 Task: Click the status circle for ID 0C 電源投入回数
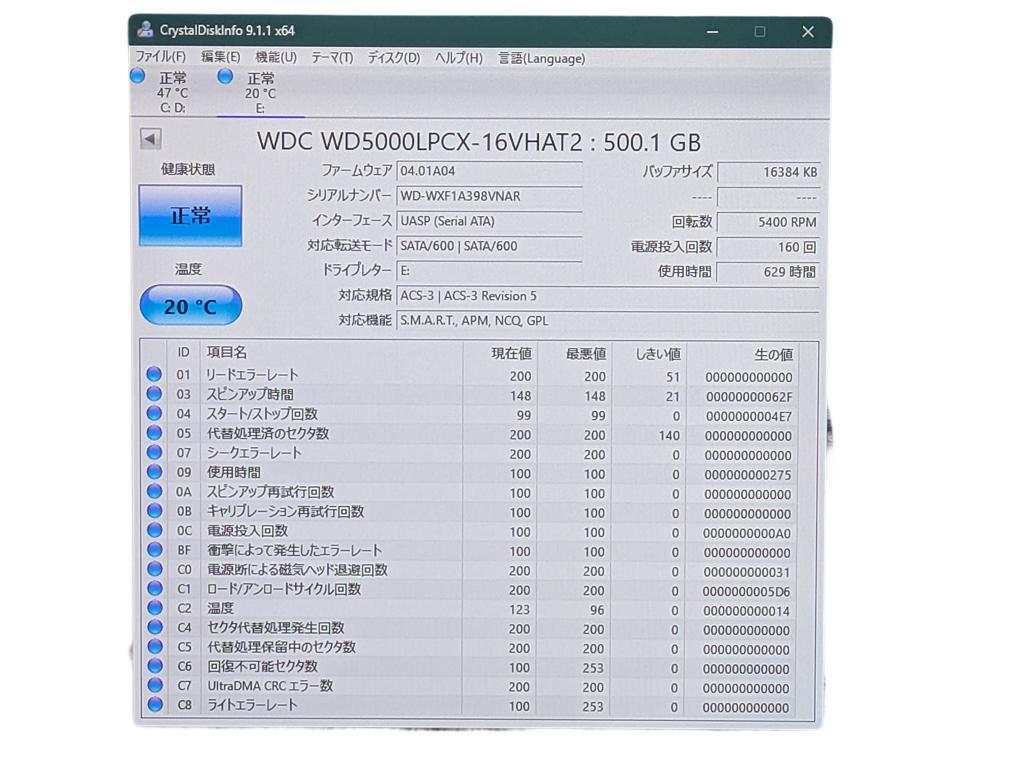(154, 530)
